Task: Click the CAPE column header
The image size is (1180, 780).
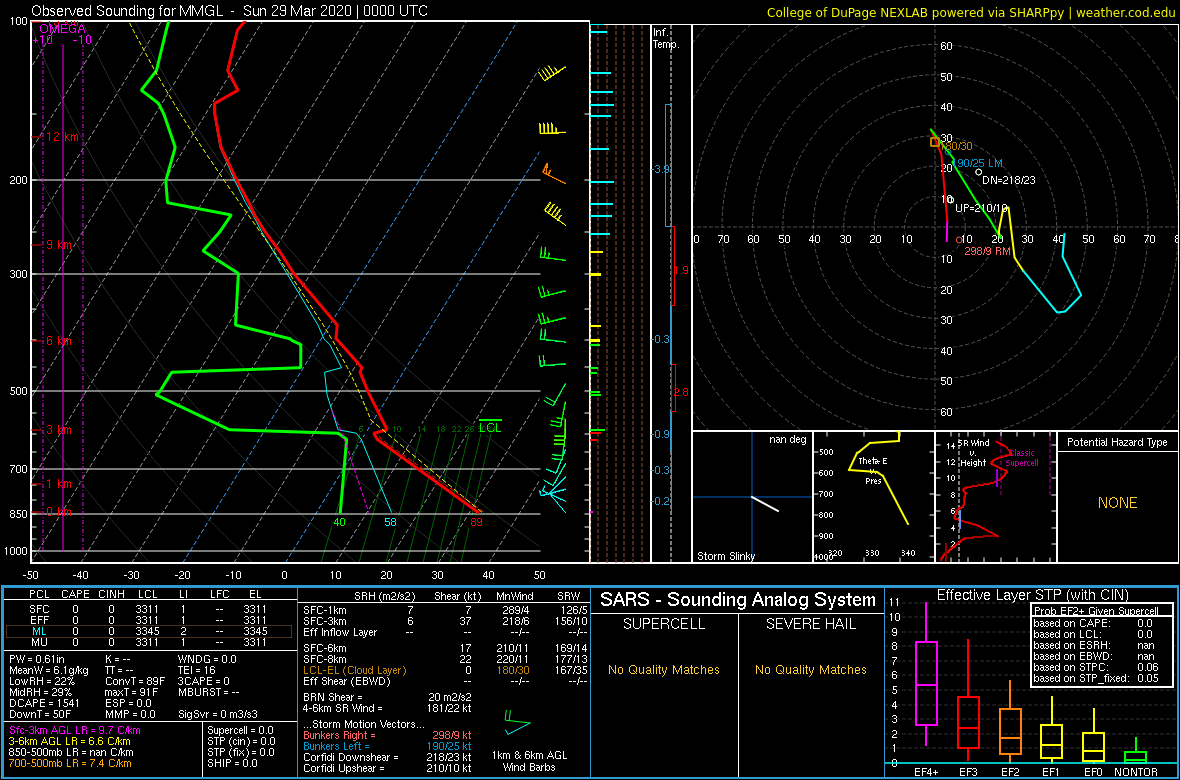Action: (75, 596)
